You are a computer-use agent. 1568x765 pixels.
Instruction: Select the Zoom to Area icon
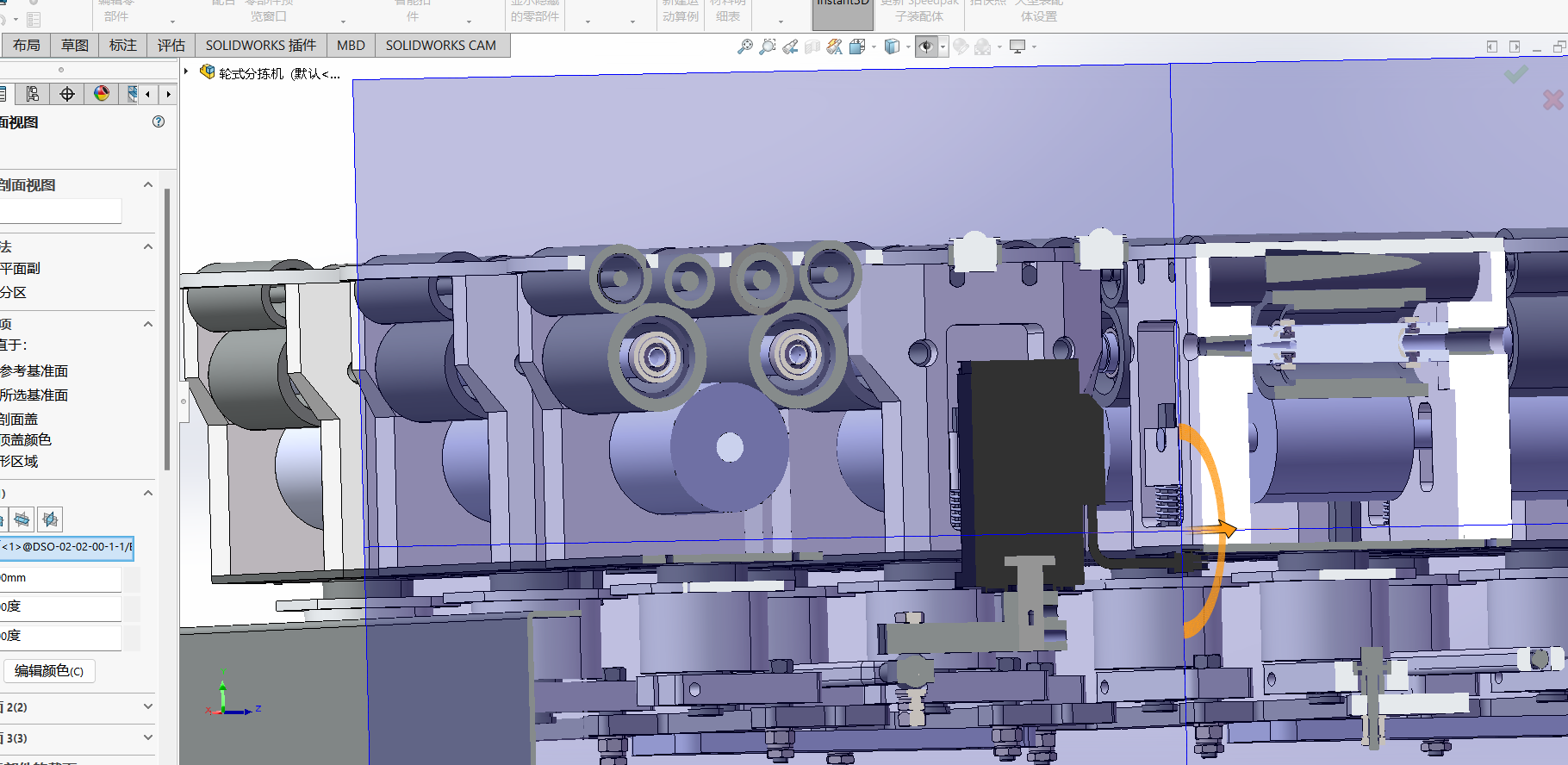tap(768, 47)
